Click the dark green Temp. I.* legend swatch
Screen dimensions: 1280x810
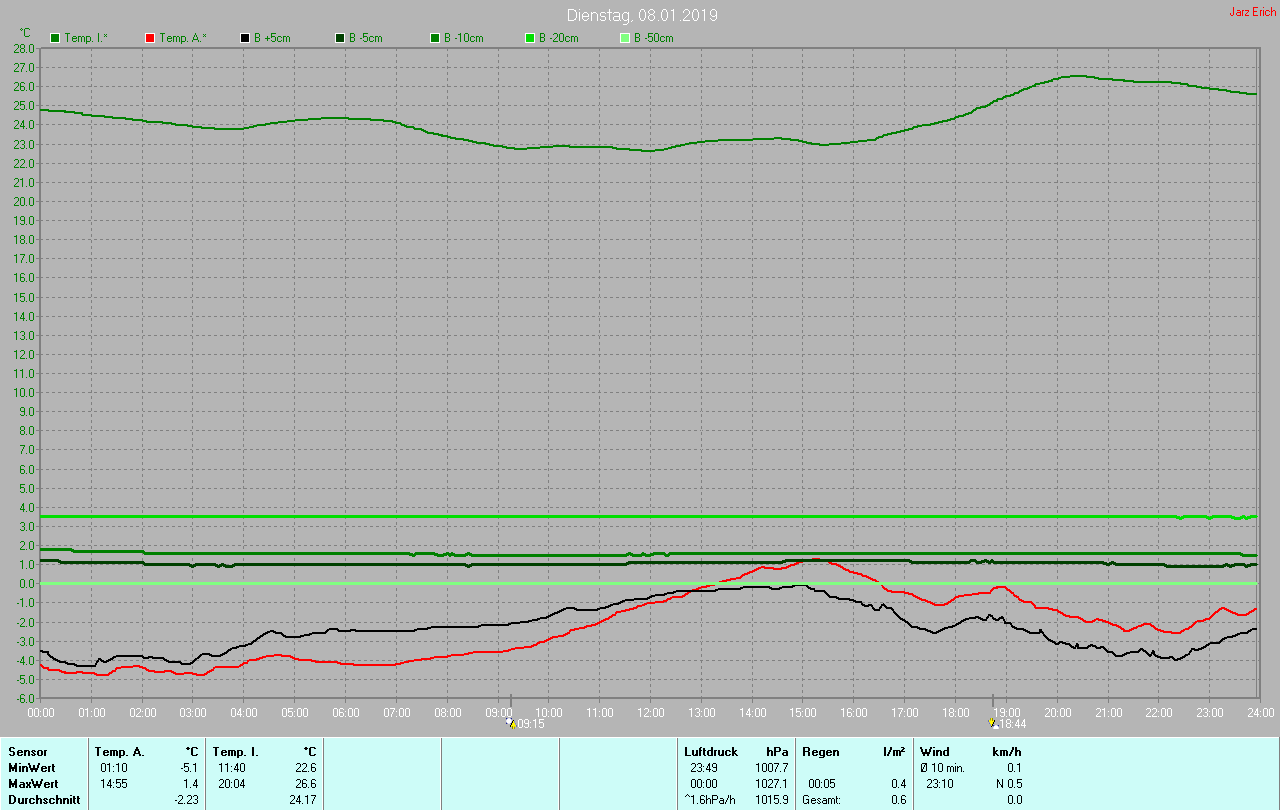[x=54, y=38]
